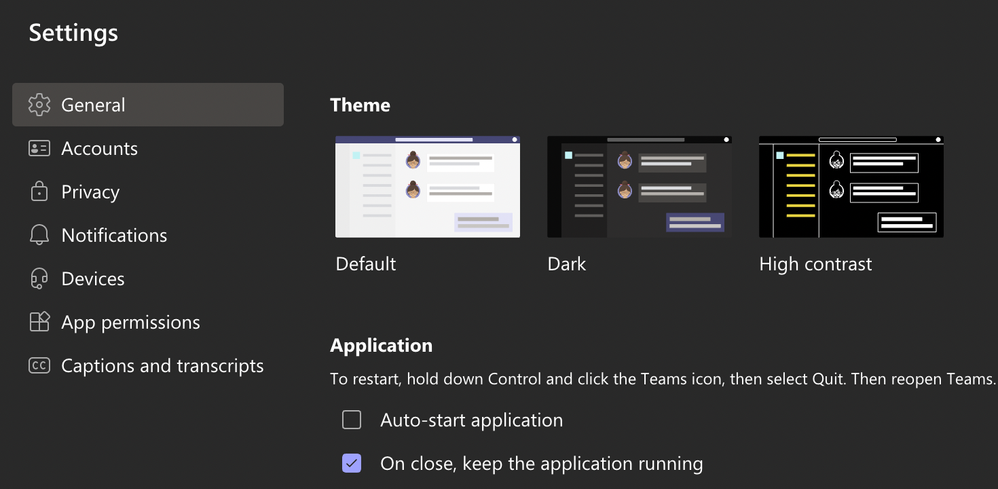Click the Theme section heading
The width and height of the screenshot is (998, 489).
pyautogui.click(x=360, y=105)
